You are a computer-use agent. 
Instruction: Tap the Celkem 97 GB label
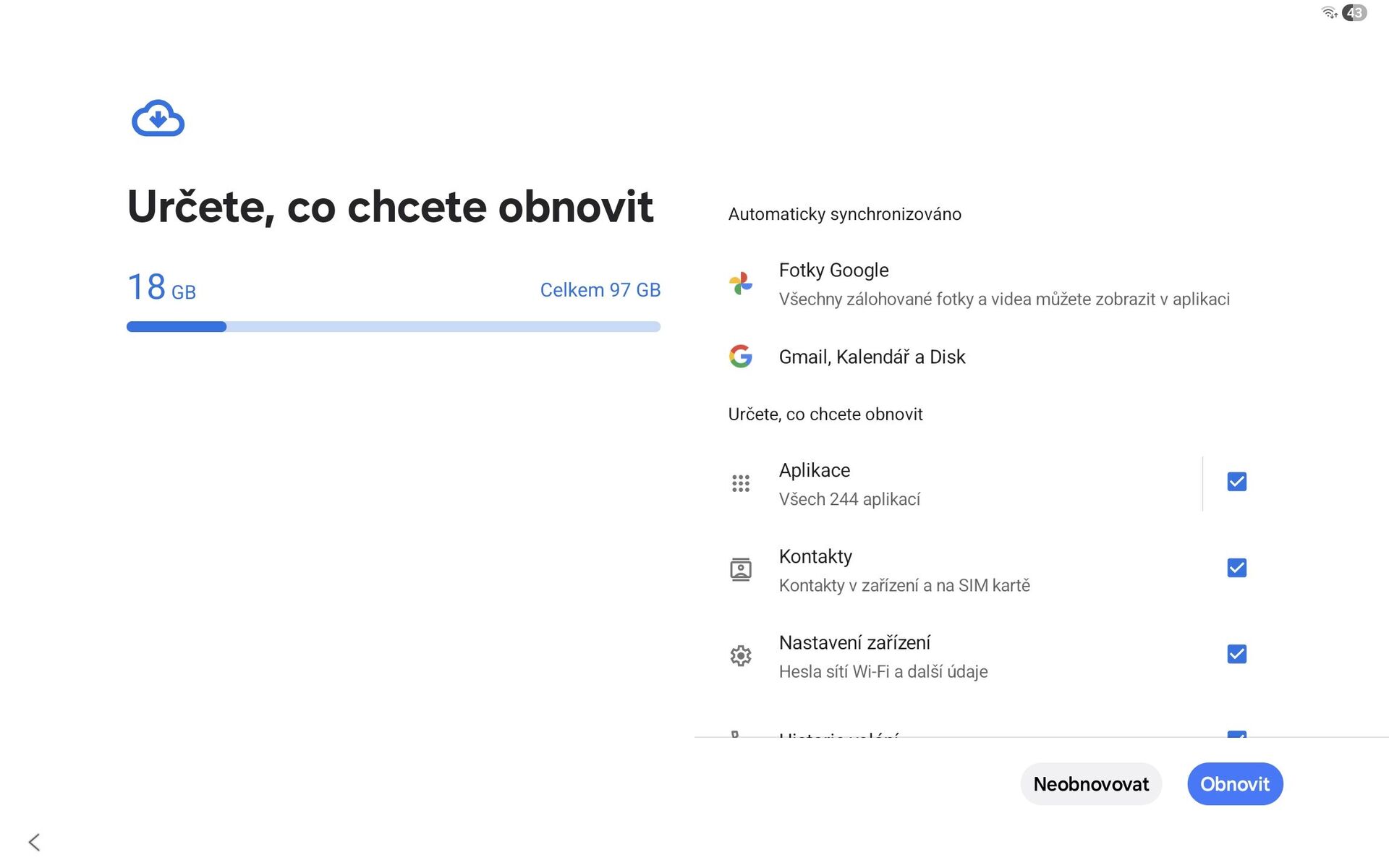click(600, 290)
